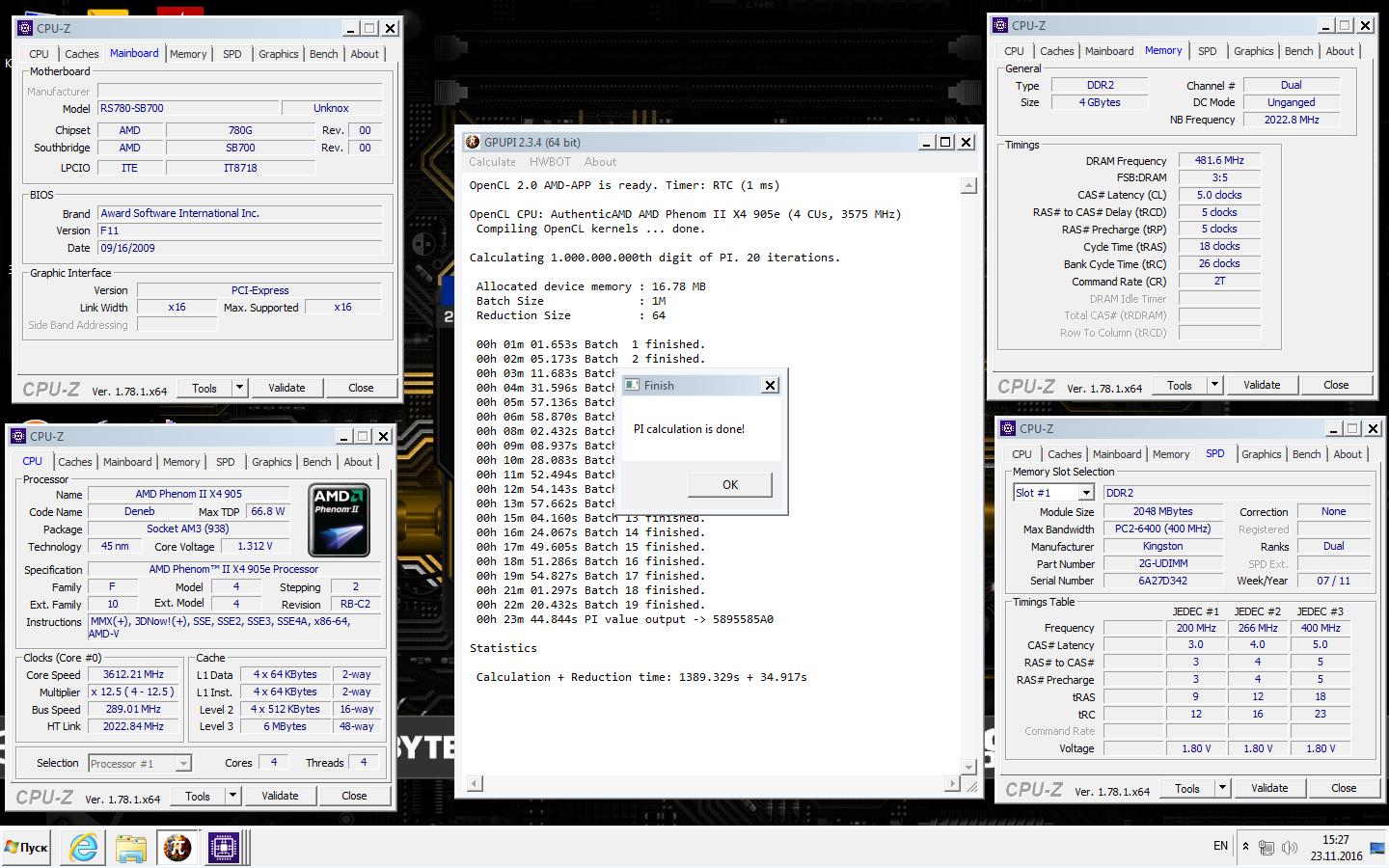
Task: Open Tools dropdown arrow in CPU window
Action: coord(232,796)
